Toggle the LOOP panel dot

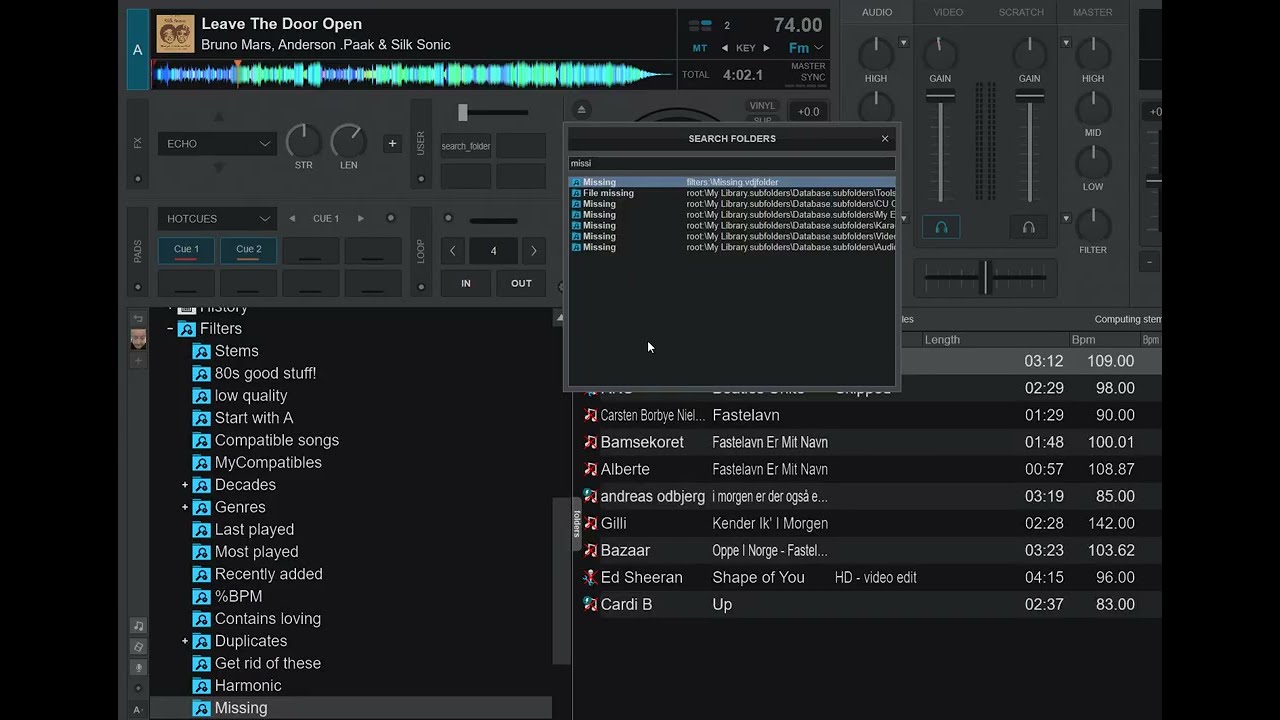pos(421,286)
